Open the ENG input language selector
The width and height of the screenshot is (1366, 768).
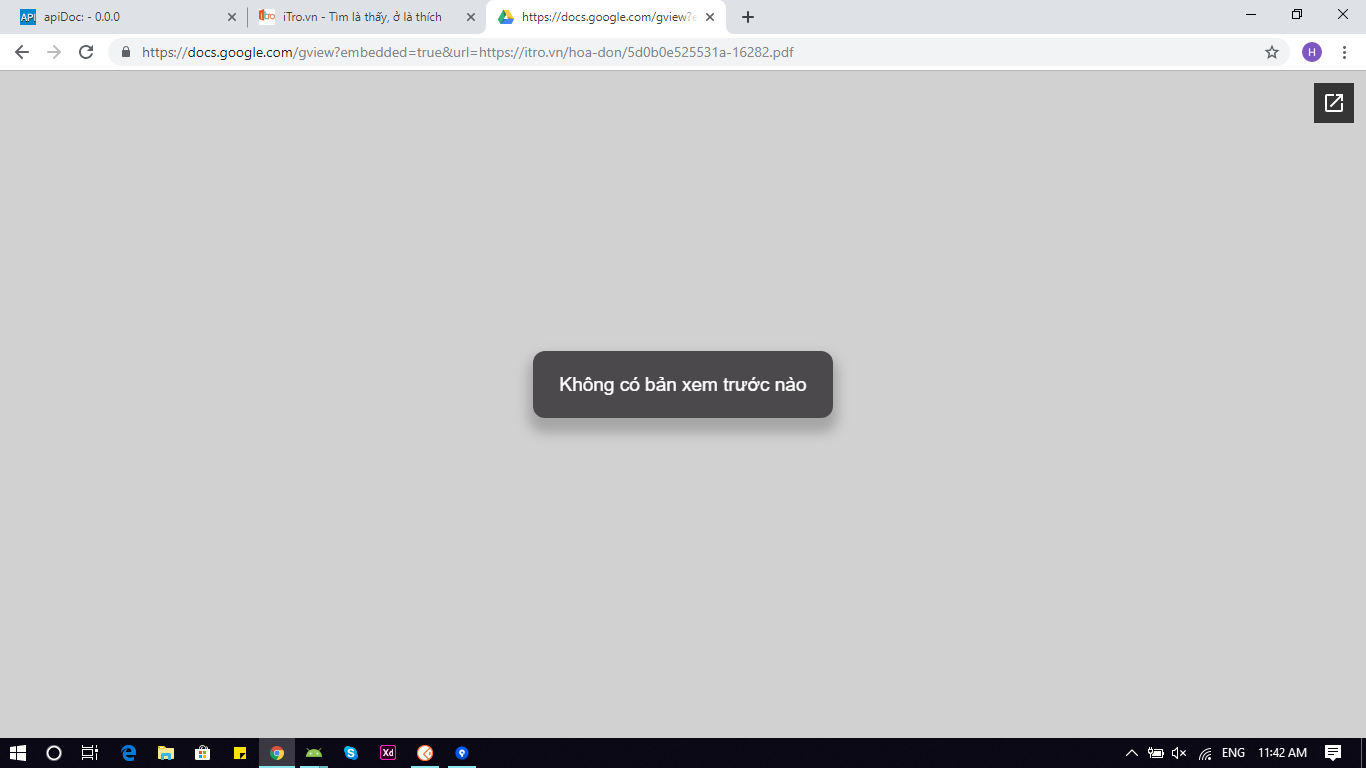click(x=1233, y=753)
